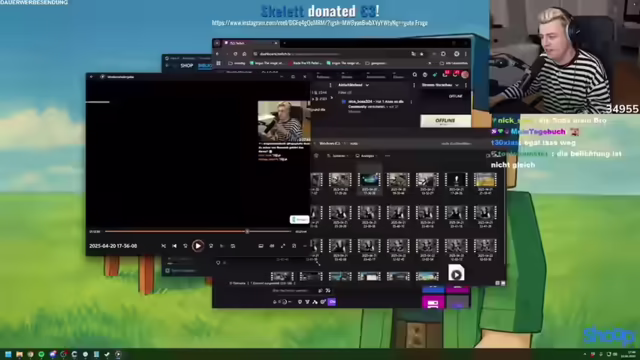Click the OFFLINE stream preview banner
Viewport: 640px width, 360px height.
(x=445, y=121)
